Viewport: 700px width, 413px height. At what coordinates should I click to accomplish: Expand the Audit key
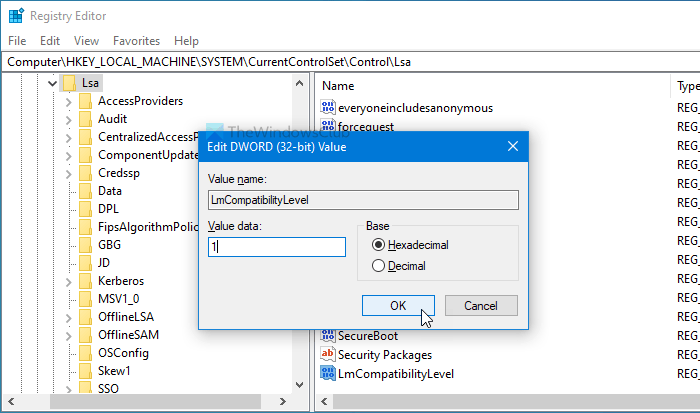tap(68, 120)
